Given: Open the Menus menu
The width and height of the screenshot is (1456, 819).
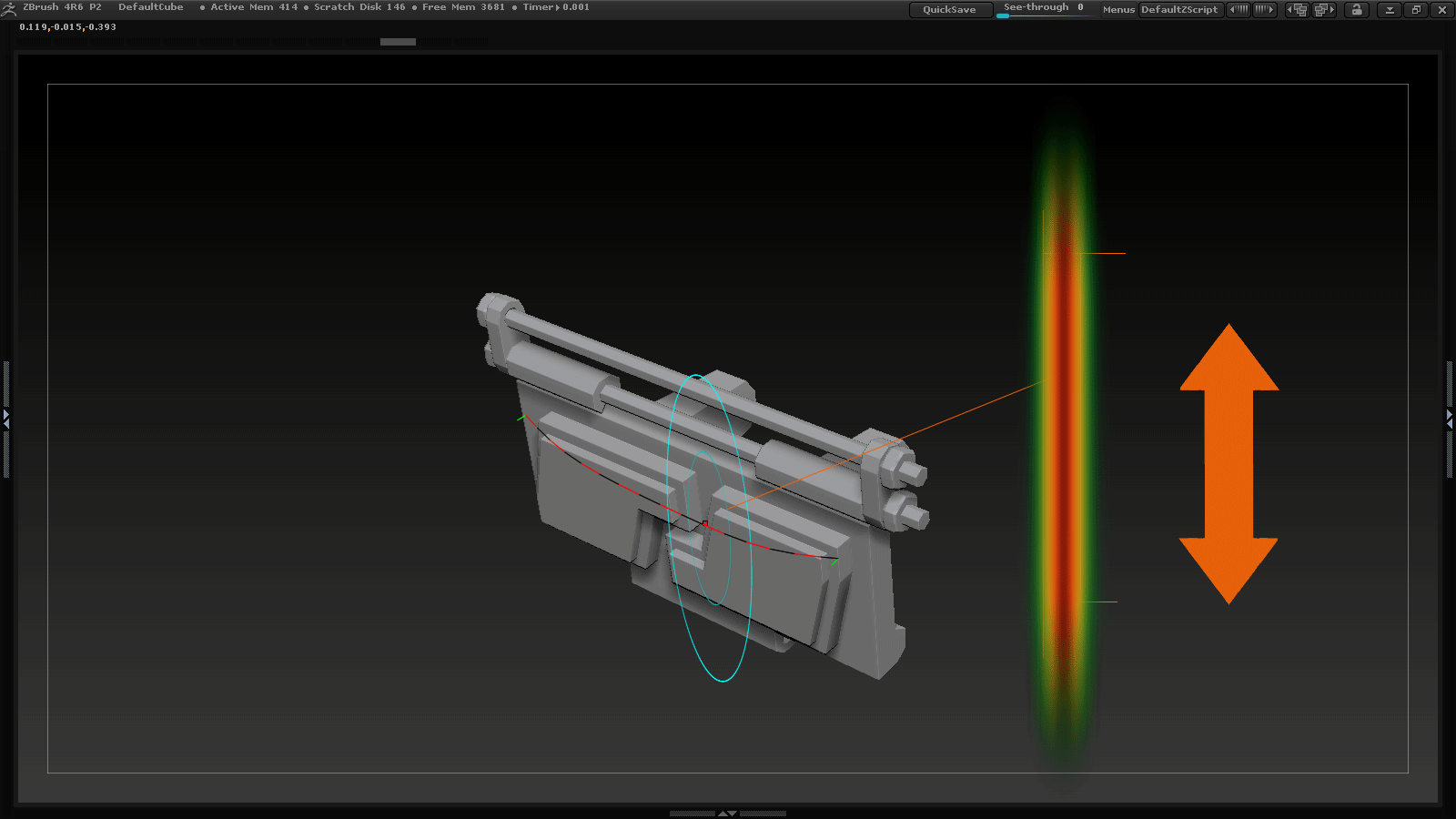Looking at the screenshot, I should click(1117, 9).
